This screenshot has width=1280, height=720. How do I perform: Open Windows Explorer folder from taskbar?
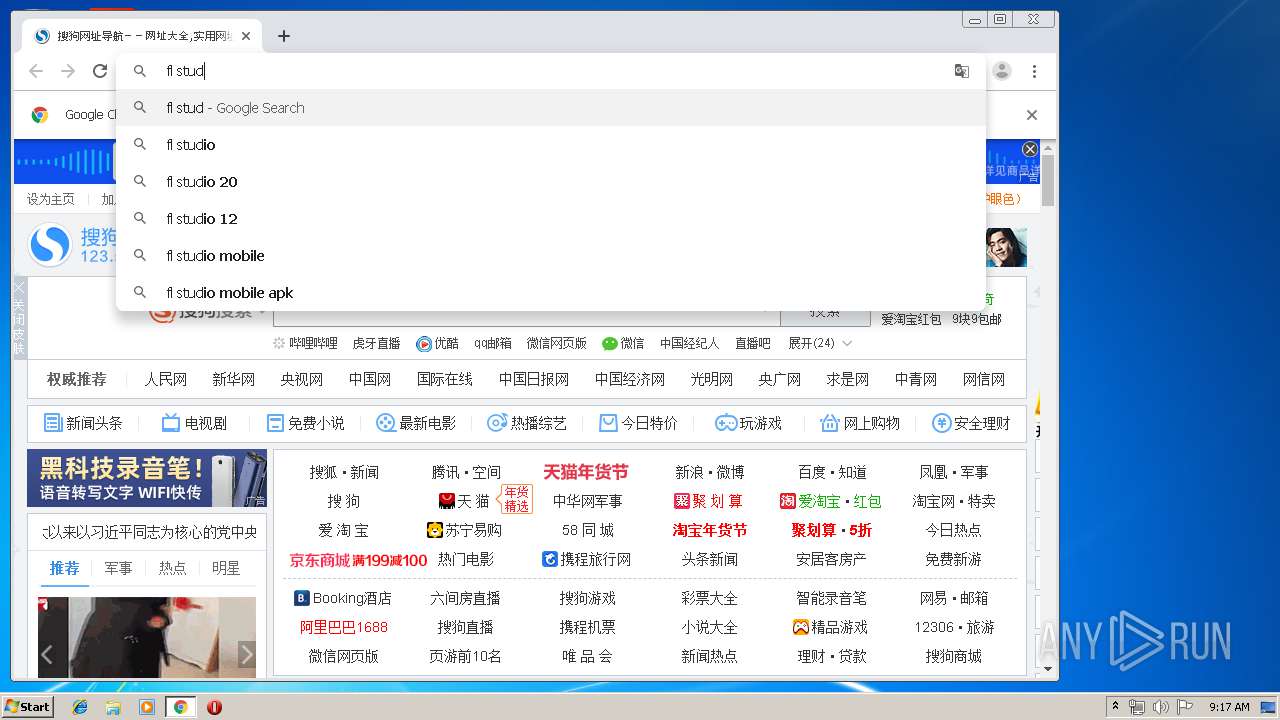click(113, 707)
